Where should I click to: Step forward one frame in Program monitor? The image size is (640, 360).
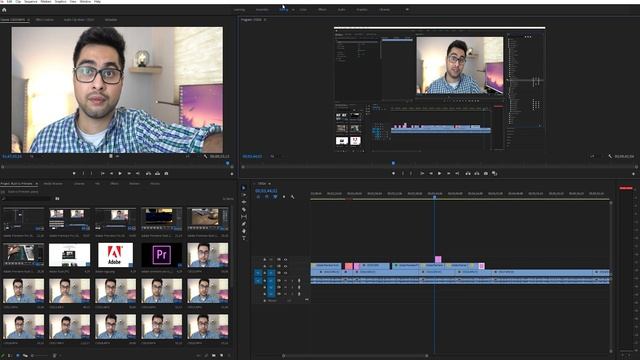449,173
